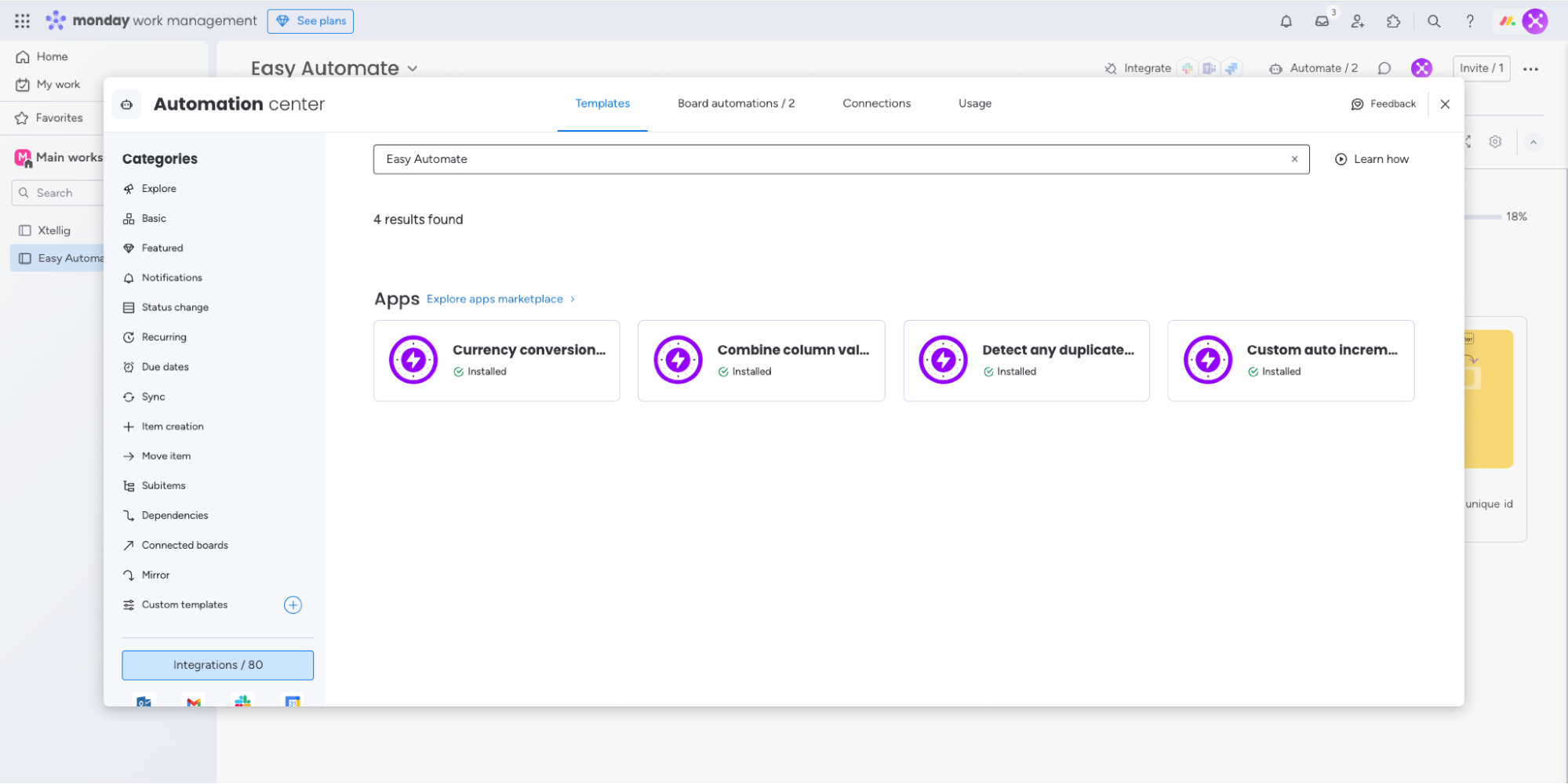Open the Connected boards category

tap(184, 545)
